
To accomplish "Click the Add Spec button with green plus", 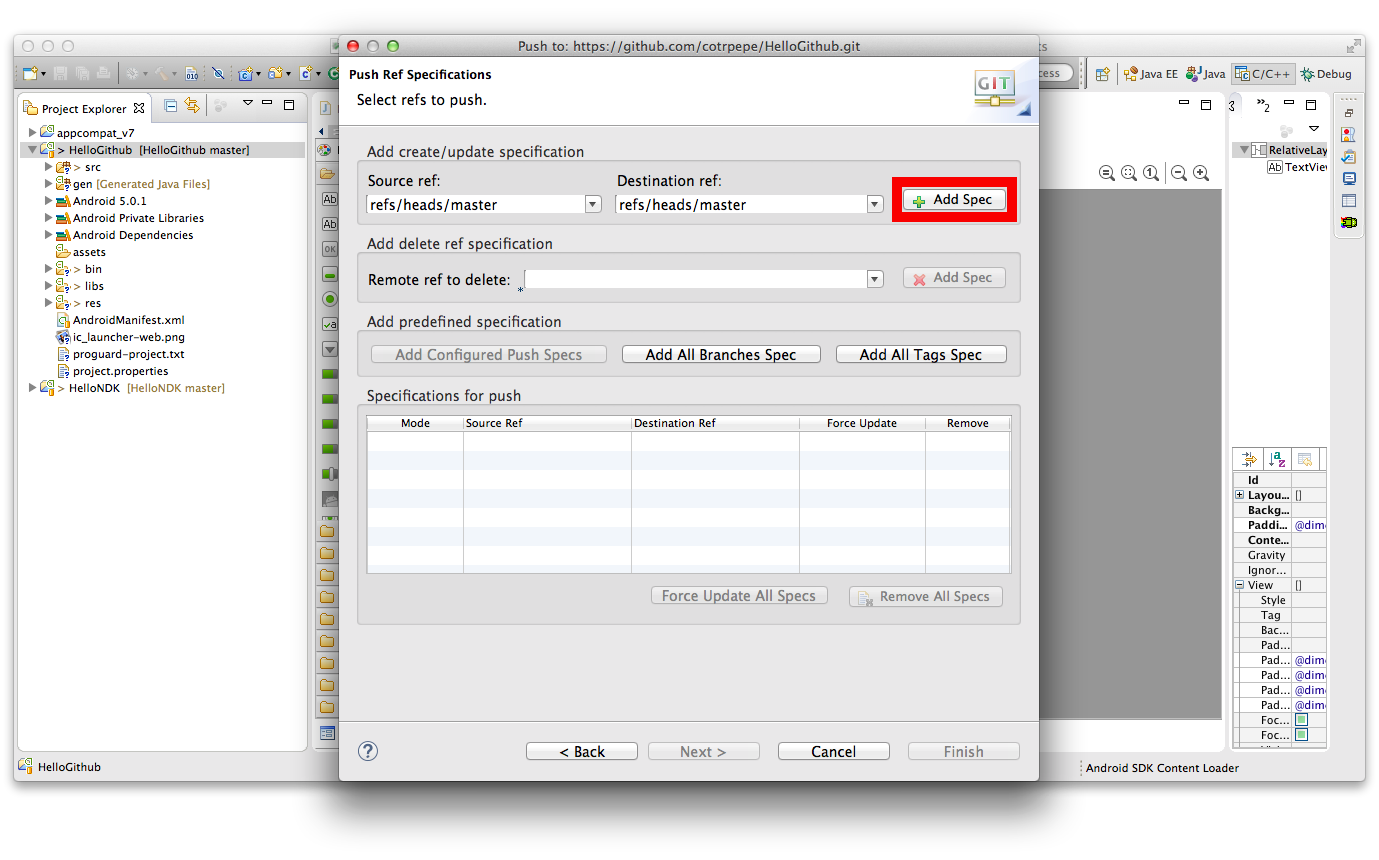I will coord(954,200).
